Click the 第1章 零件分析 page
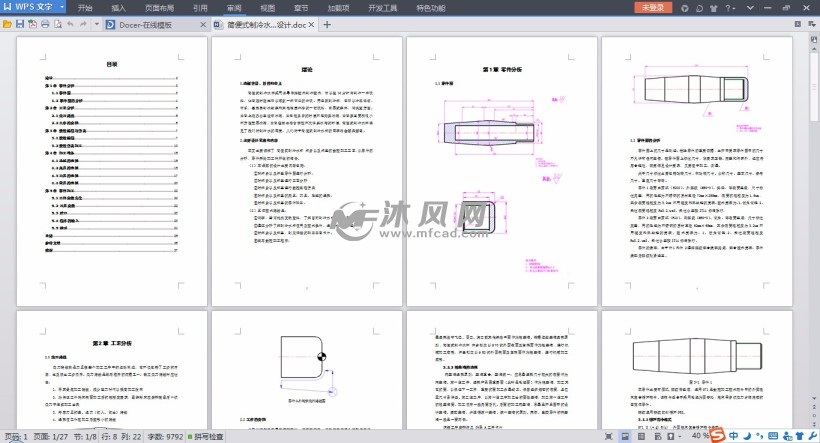This screenshot has width=820, height=443. click(x=502, y=171)
